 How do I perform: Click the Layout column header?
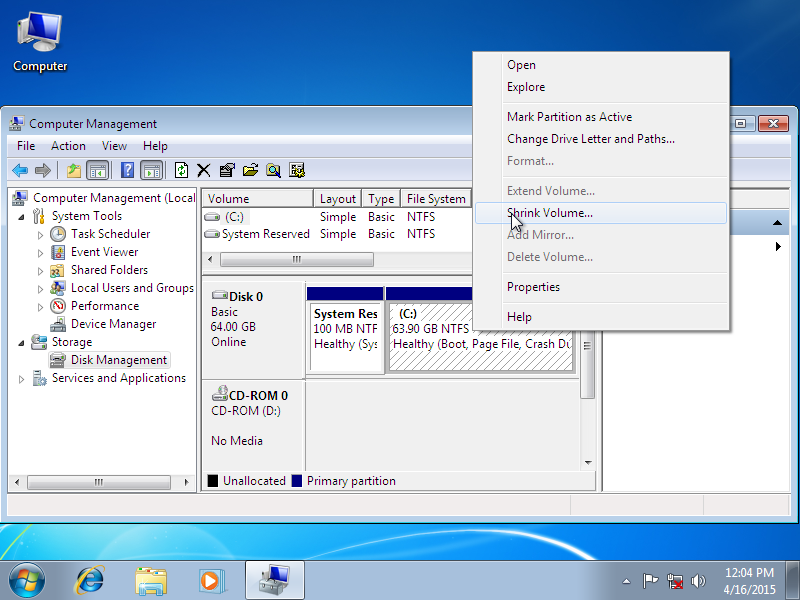pos(338,198)
